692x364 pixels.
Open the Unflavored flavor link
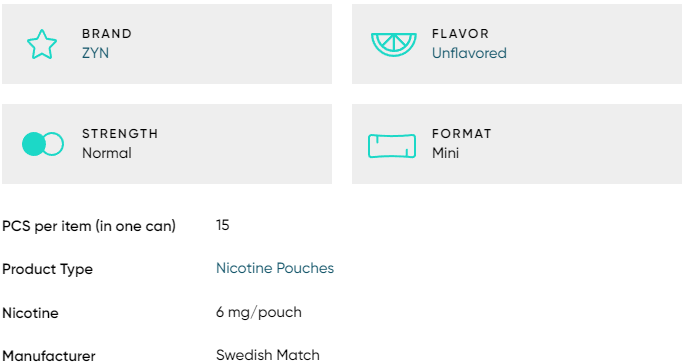(x=469, y=53)
